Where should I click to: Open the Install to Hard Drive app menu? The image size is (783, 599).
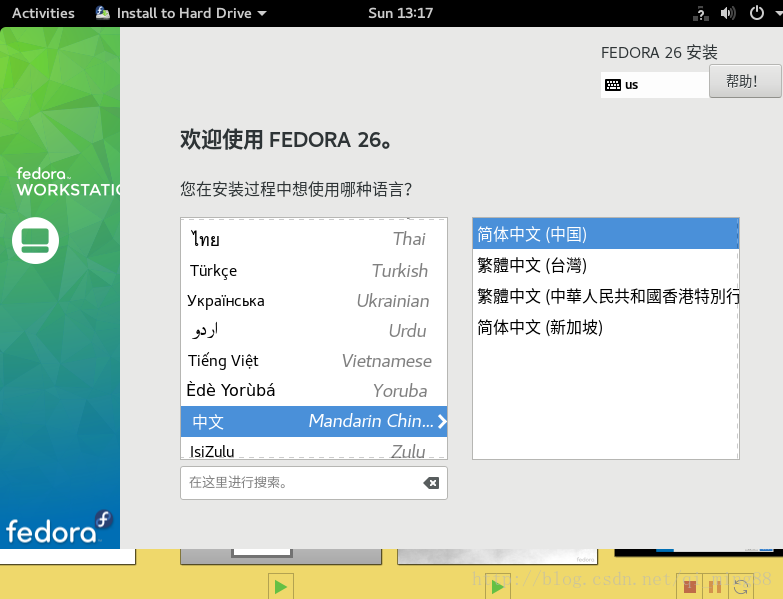181,13
